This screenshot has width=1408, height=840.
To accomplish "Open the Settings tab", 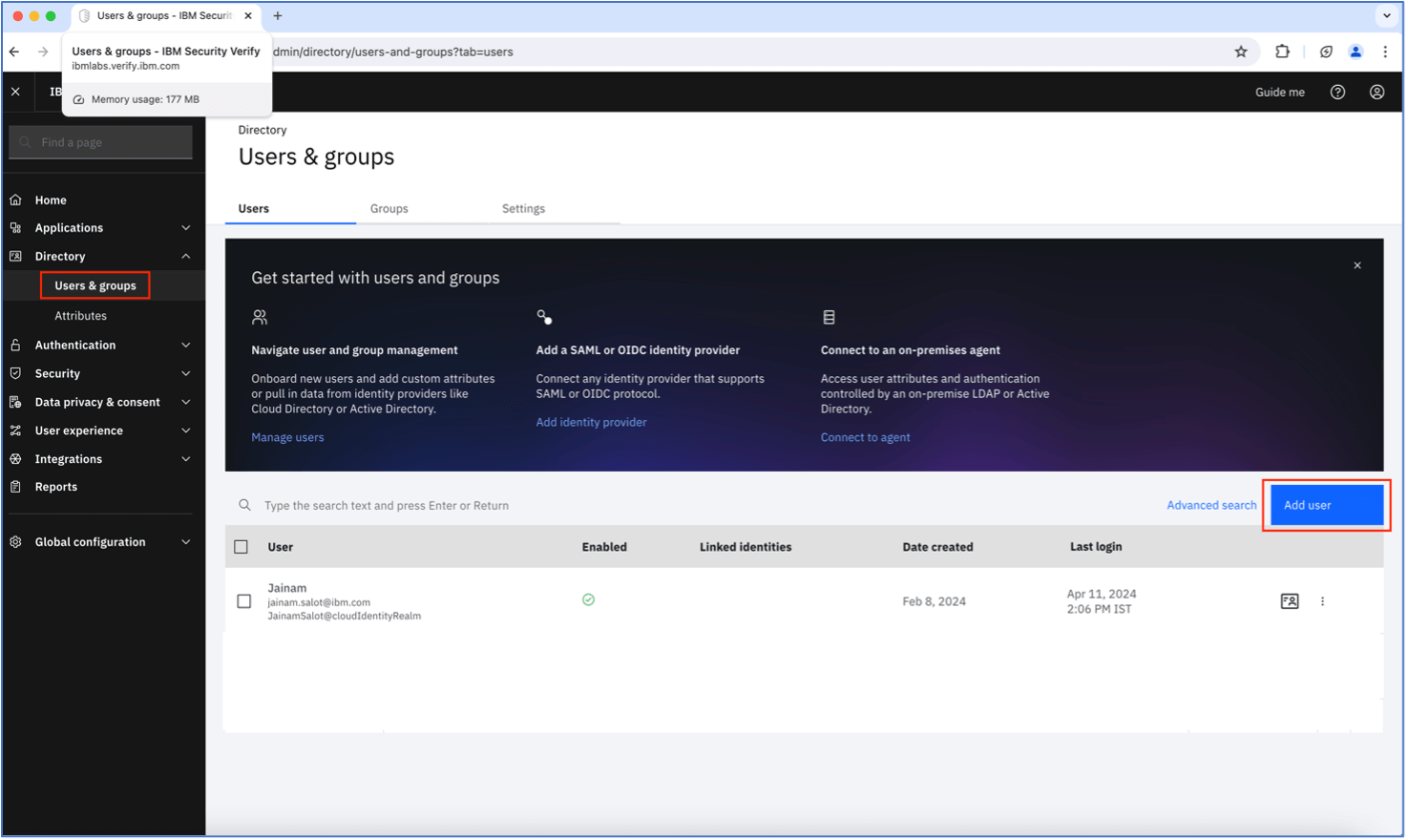I will [x=523, y=209].
